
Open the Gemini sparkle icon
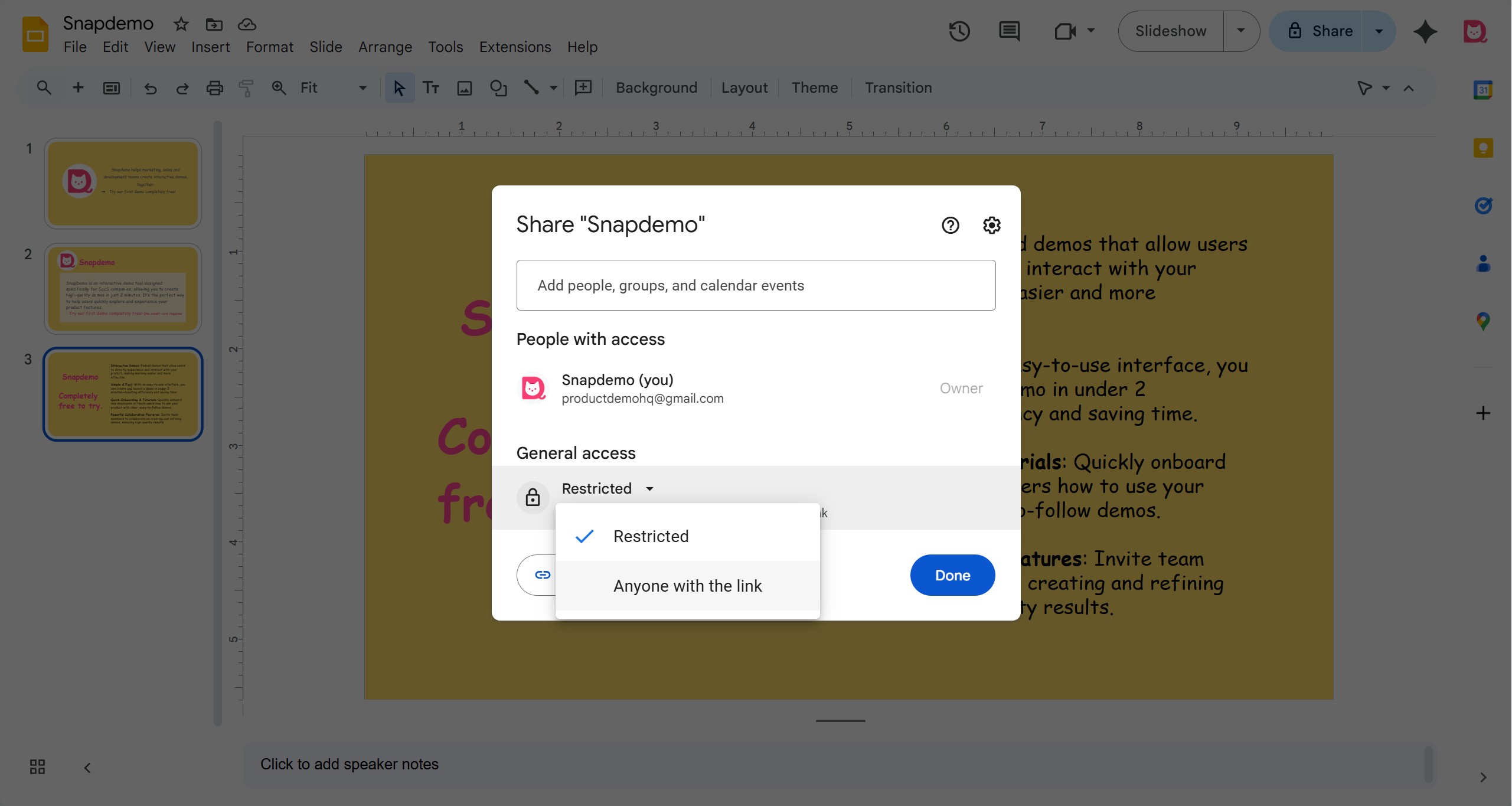[x=1425, y=31]
